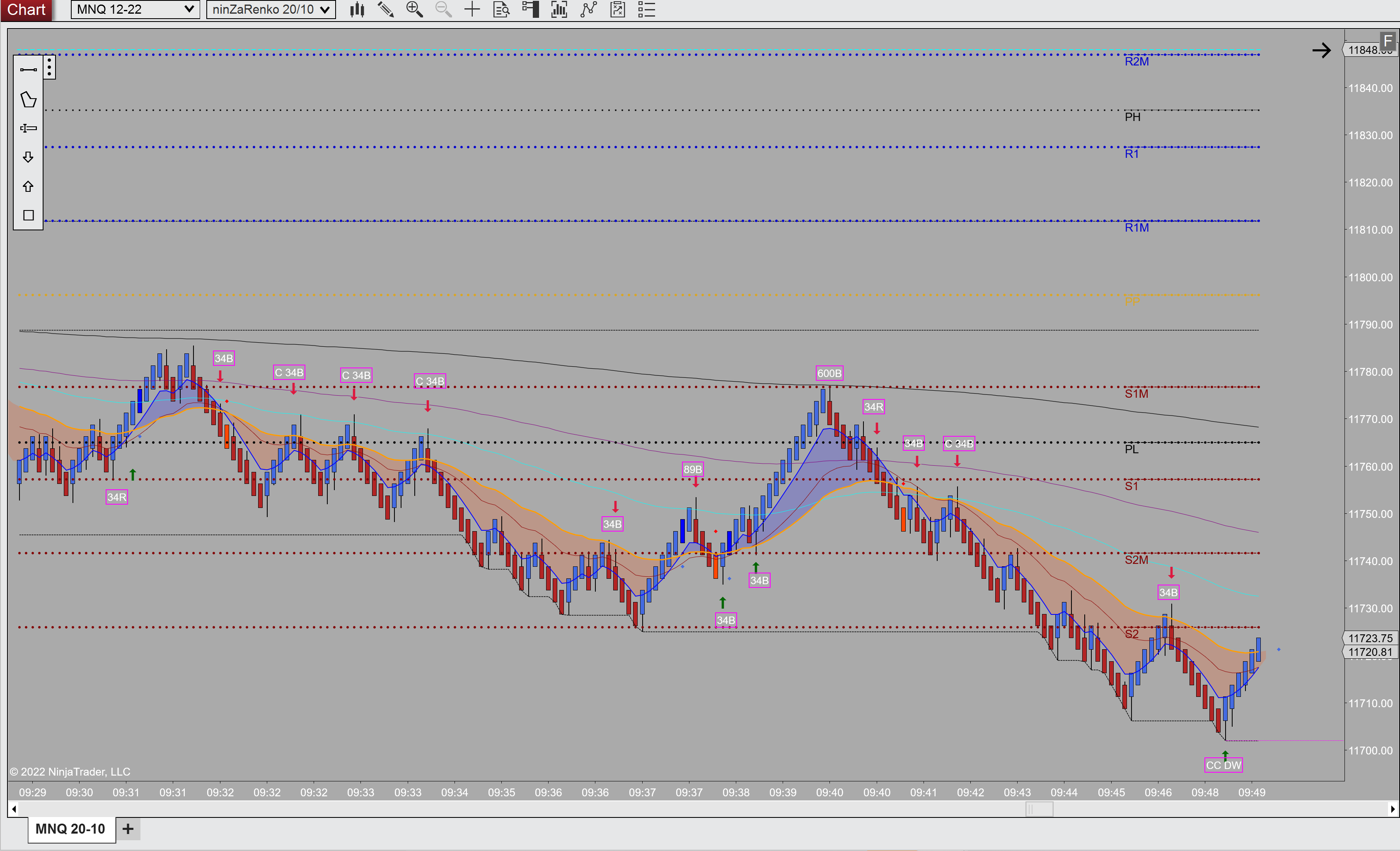Click the Zoom In magnifier
Screen dimensions: 1400x851
(x=415, y=10)
